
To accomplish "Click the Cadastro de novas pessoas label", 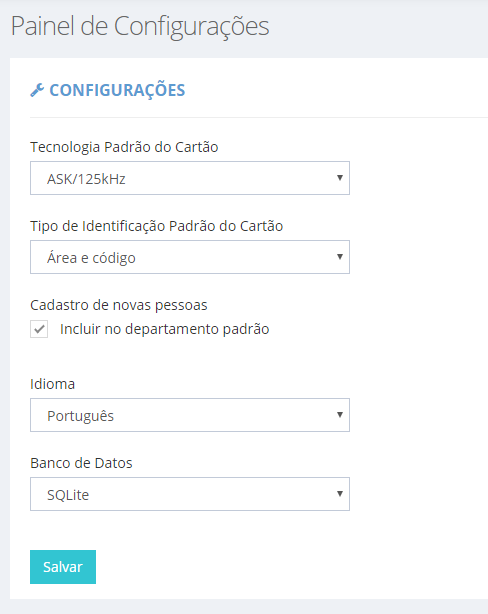I will pyautogui.click(x=119, y=305).
